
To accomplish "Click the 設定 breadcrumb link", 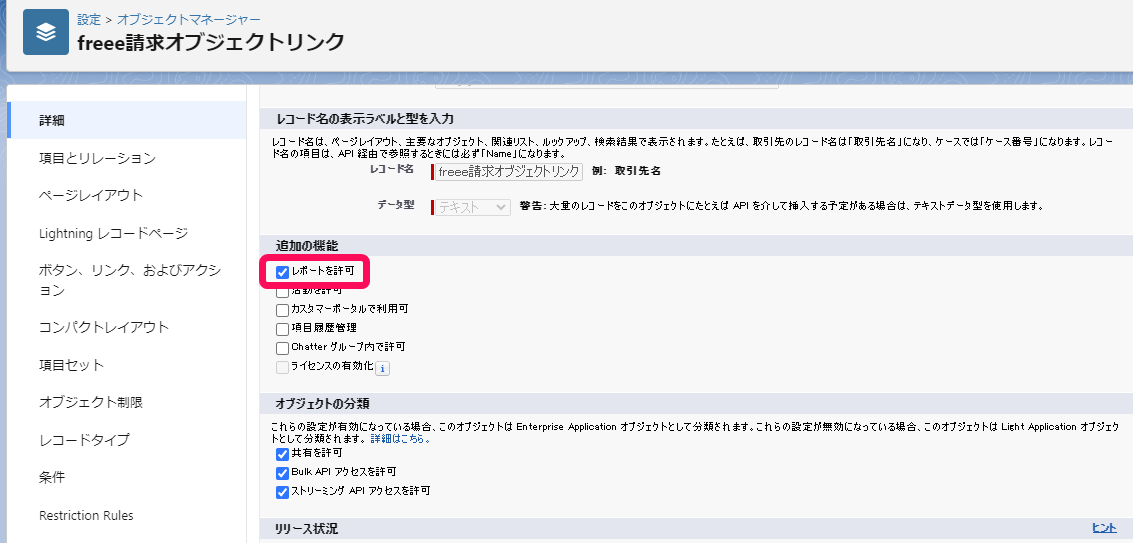I will click(89, 20).
